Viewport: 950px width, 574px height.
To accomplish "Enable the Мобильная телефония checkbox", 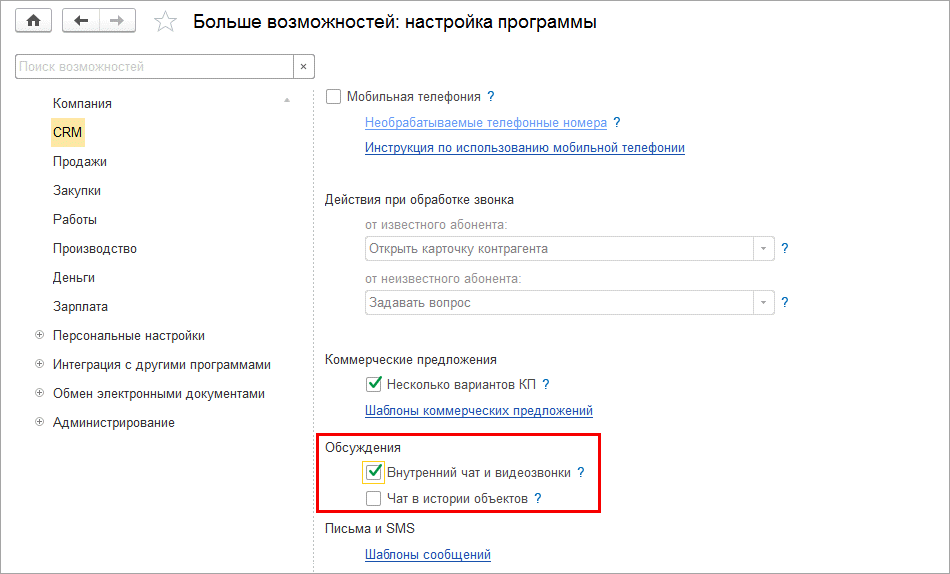I will coord(334,97).
